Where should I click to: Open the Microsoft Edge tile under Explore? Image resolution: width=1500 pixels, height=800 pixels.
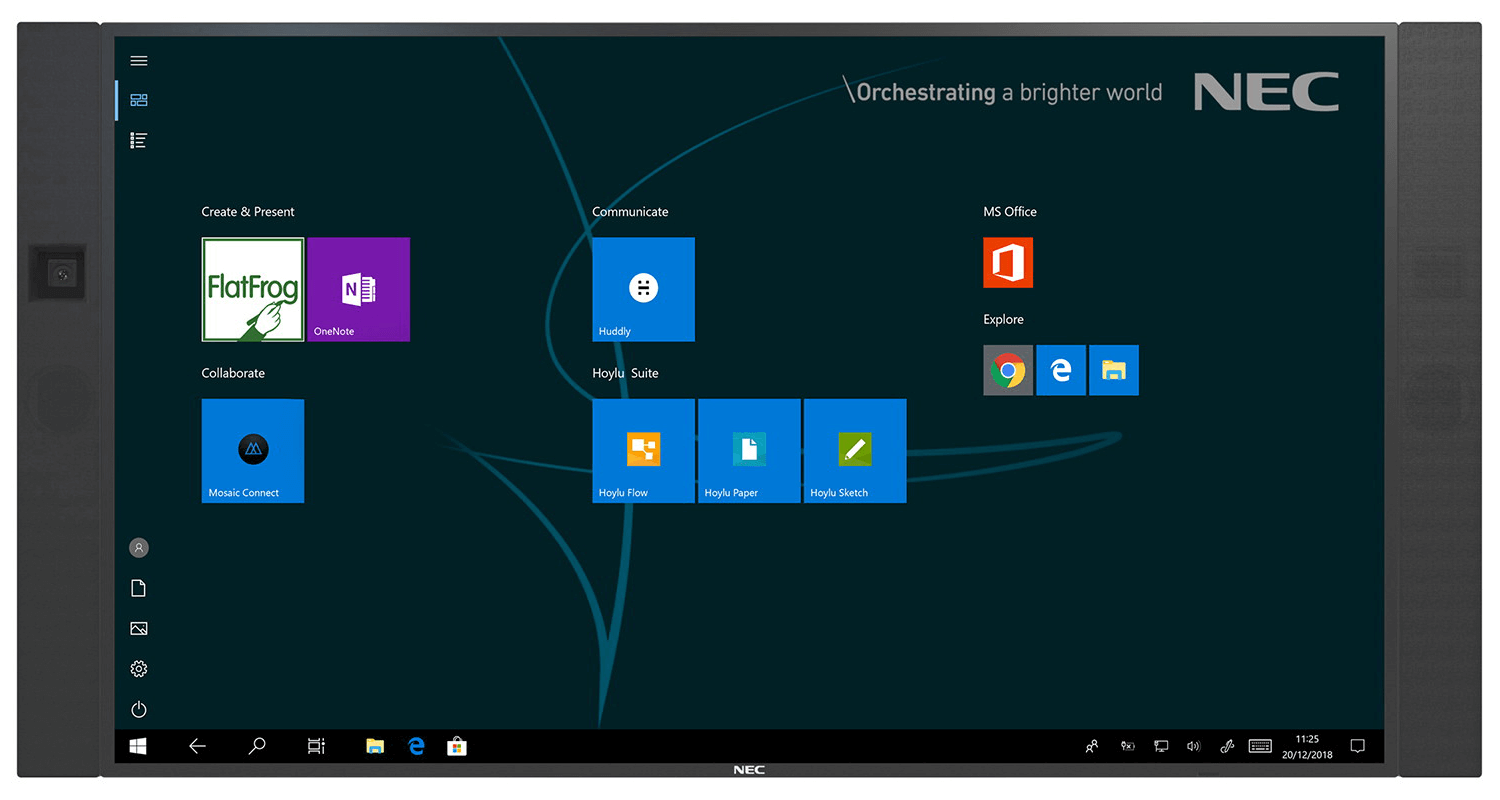(1061, 370)
